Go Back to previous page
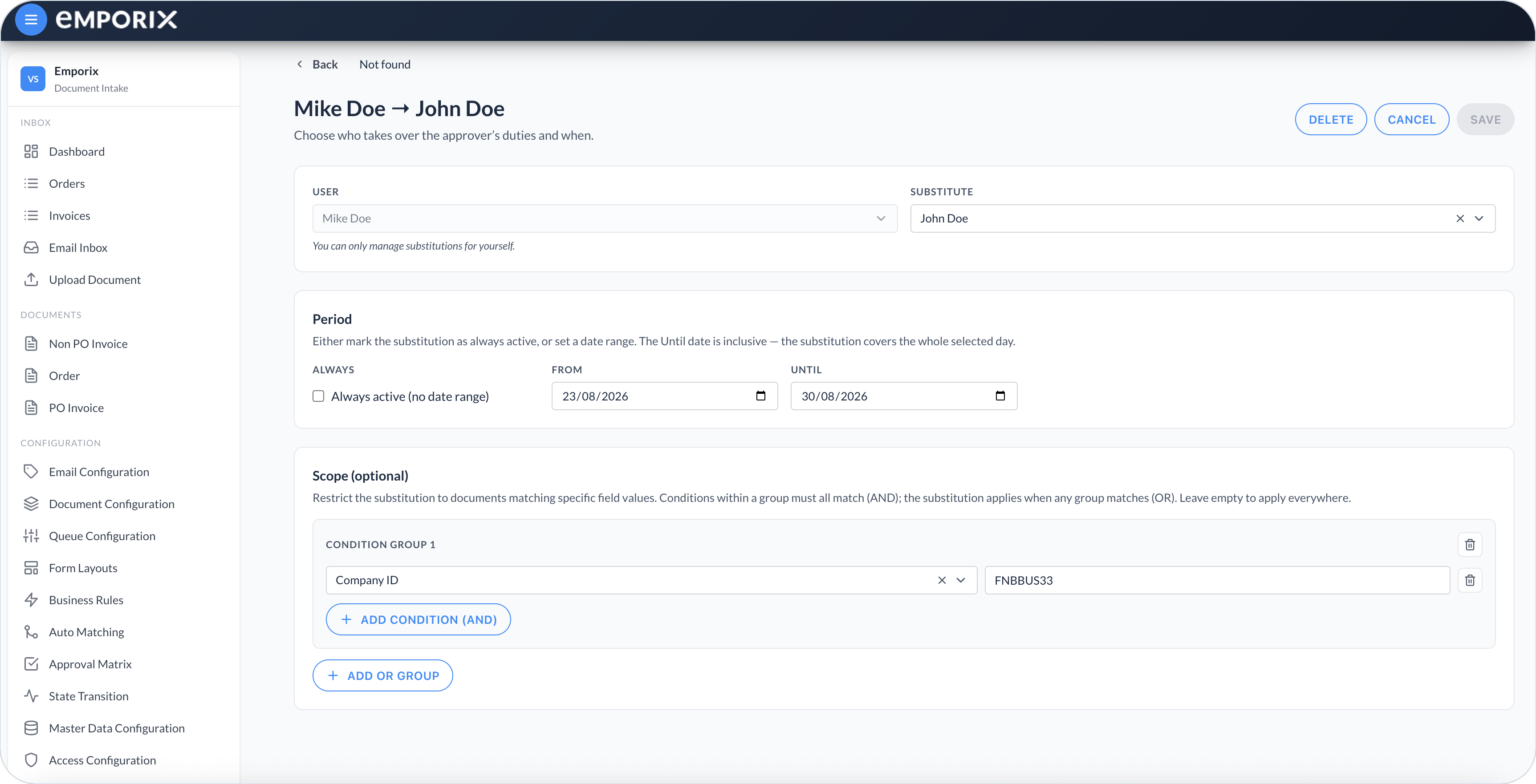Viewport: 1536px width, 784px height. click(x=317, y=65)
